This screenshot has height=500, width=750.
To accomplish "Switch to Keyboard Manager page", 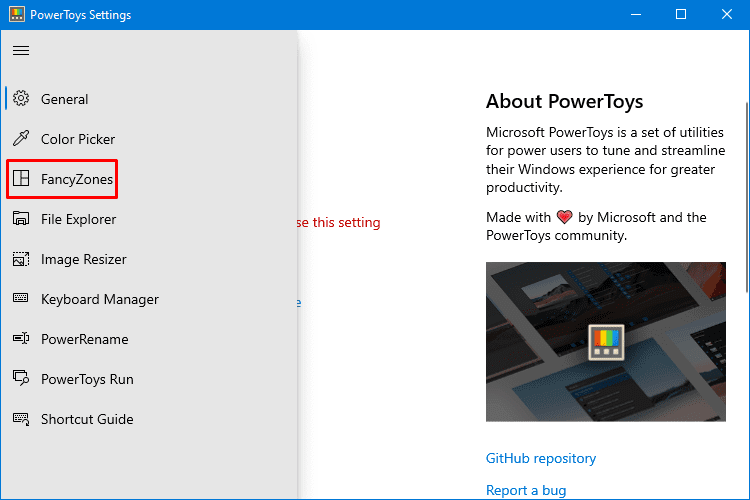I will point(150,299).
